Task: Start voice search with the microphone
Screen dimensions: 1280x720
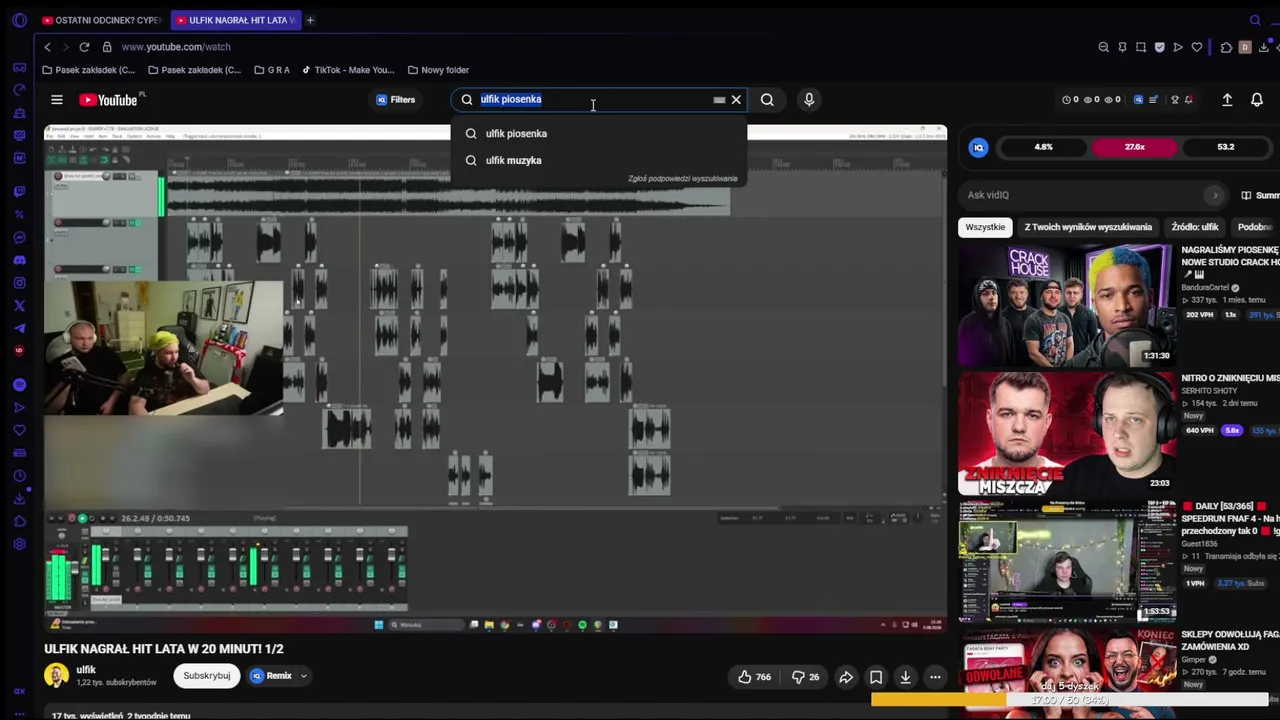Action: click(x=809, y=100)
